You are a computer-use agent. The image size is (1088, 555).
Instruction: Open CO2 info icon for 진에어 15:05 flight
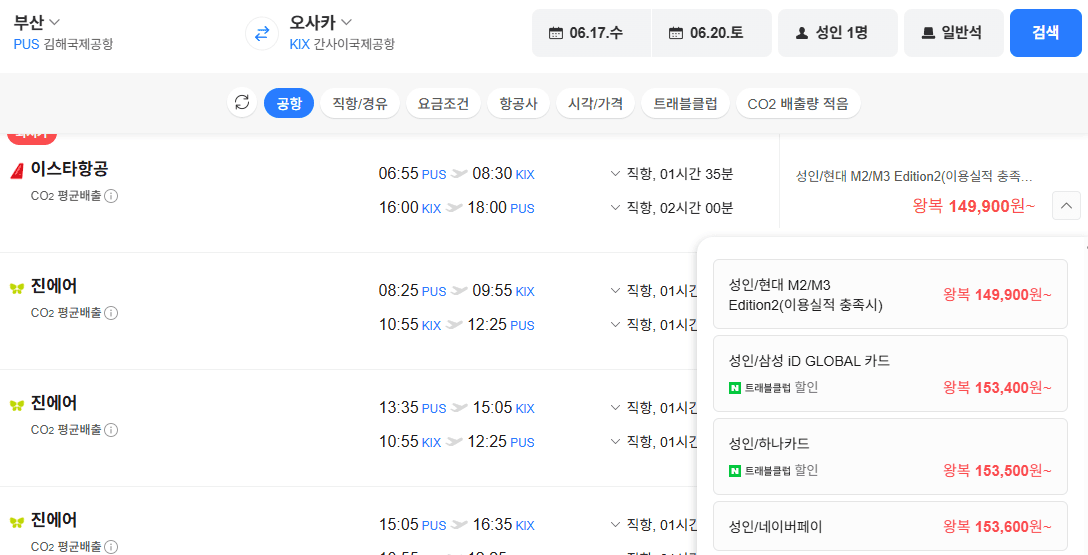click(111, 547)
